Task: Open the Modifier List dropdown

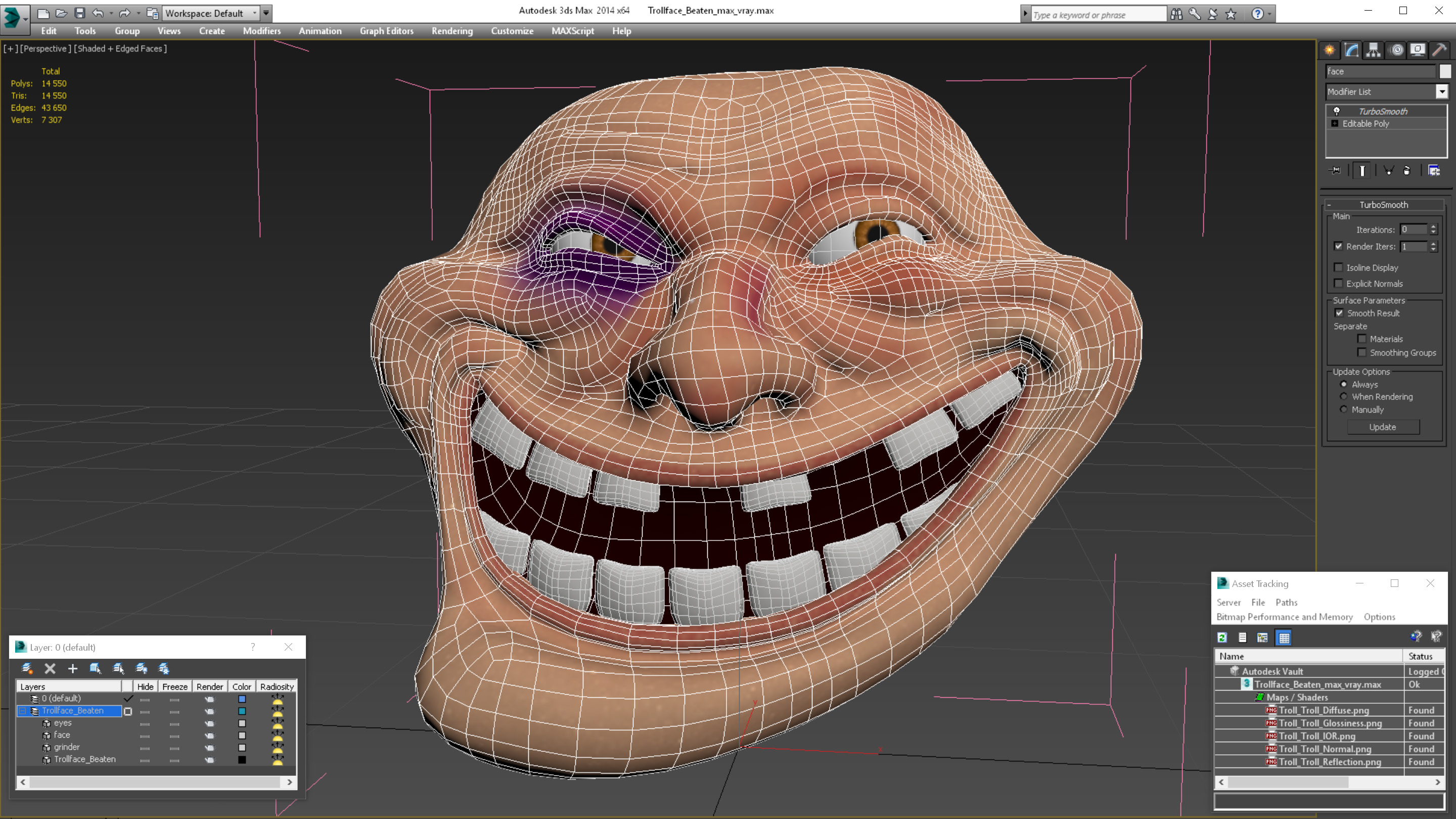Action: [1442, 92]
